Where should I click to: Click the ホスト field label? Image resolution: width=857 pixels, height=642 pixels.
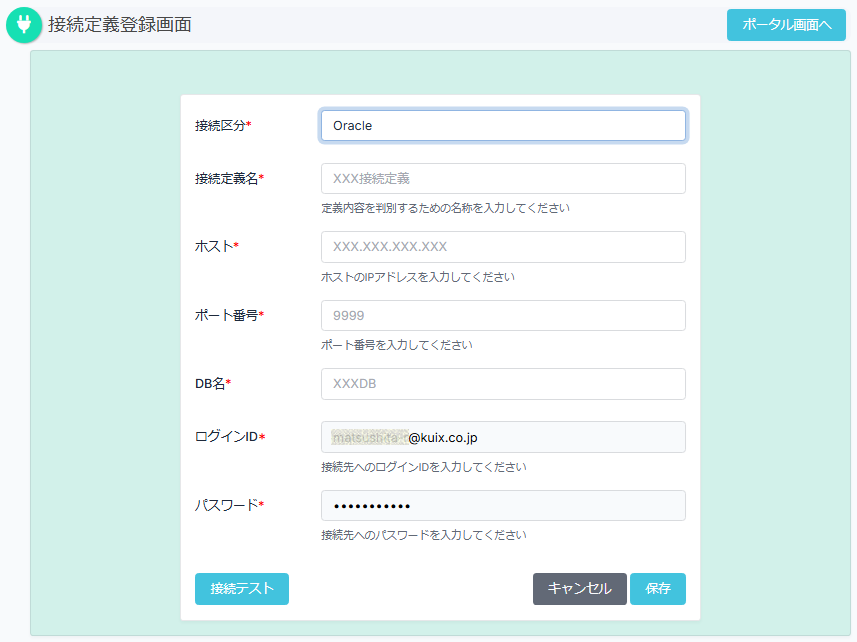click(x=216, y=247)
